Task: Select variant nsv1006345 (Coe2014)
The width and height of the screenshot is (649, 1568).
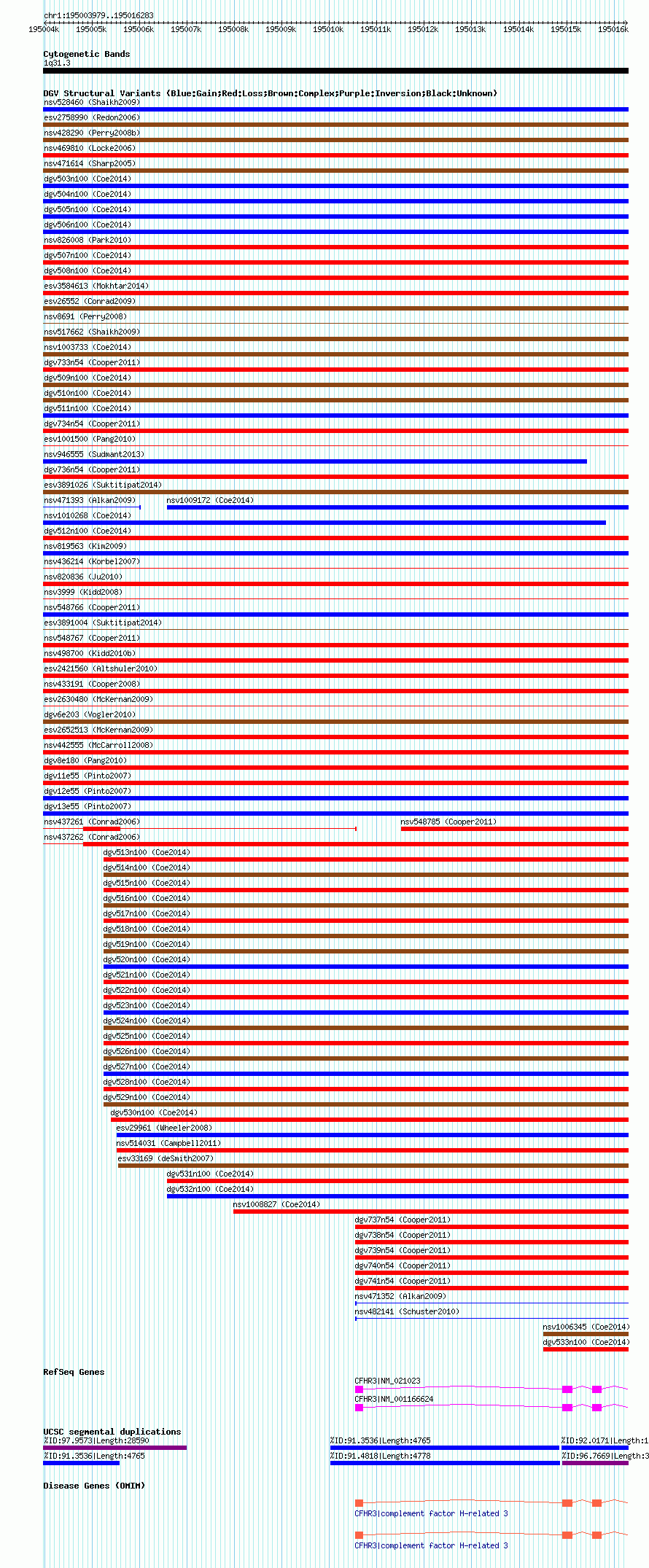Action: (x=586, y=1327)
